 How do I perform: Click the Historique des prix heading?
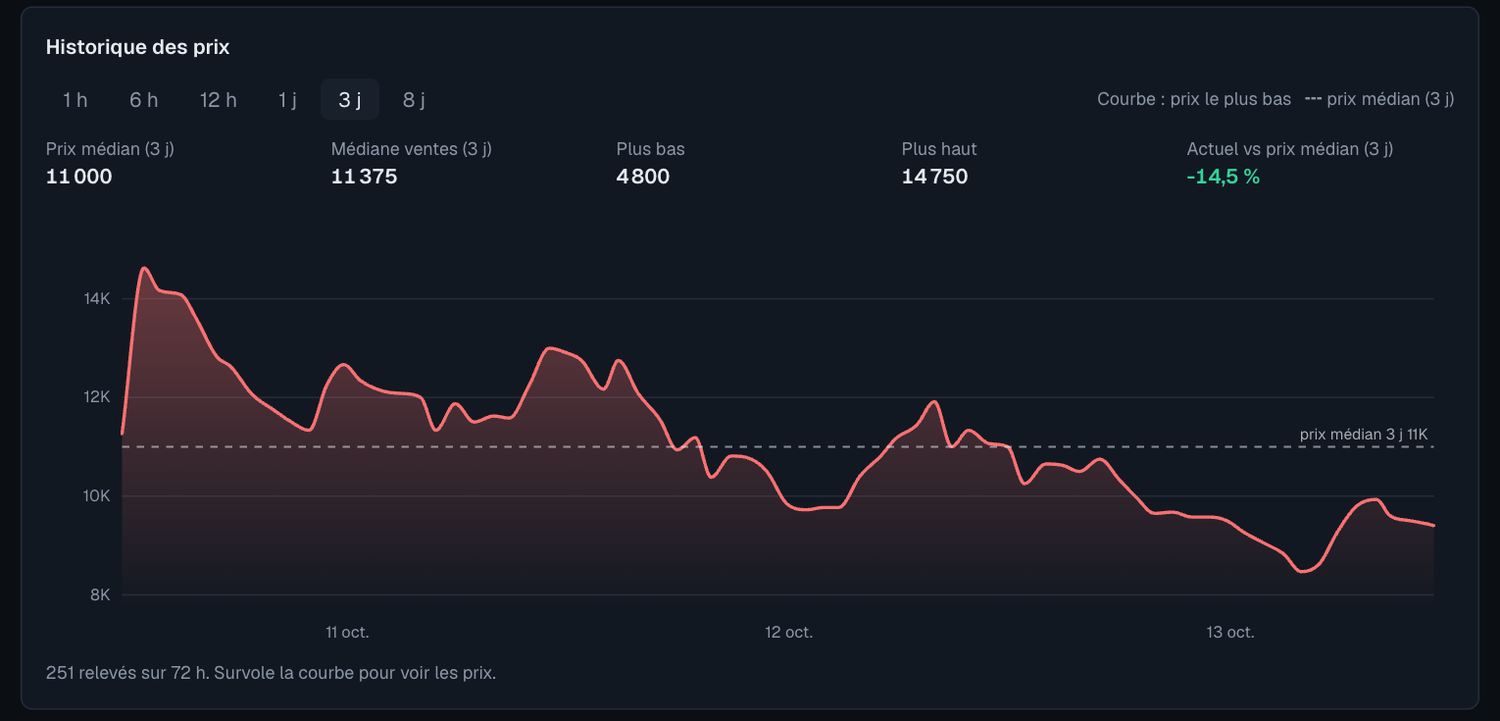pos(138,47)
